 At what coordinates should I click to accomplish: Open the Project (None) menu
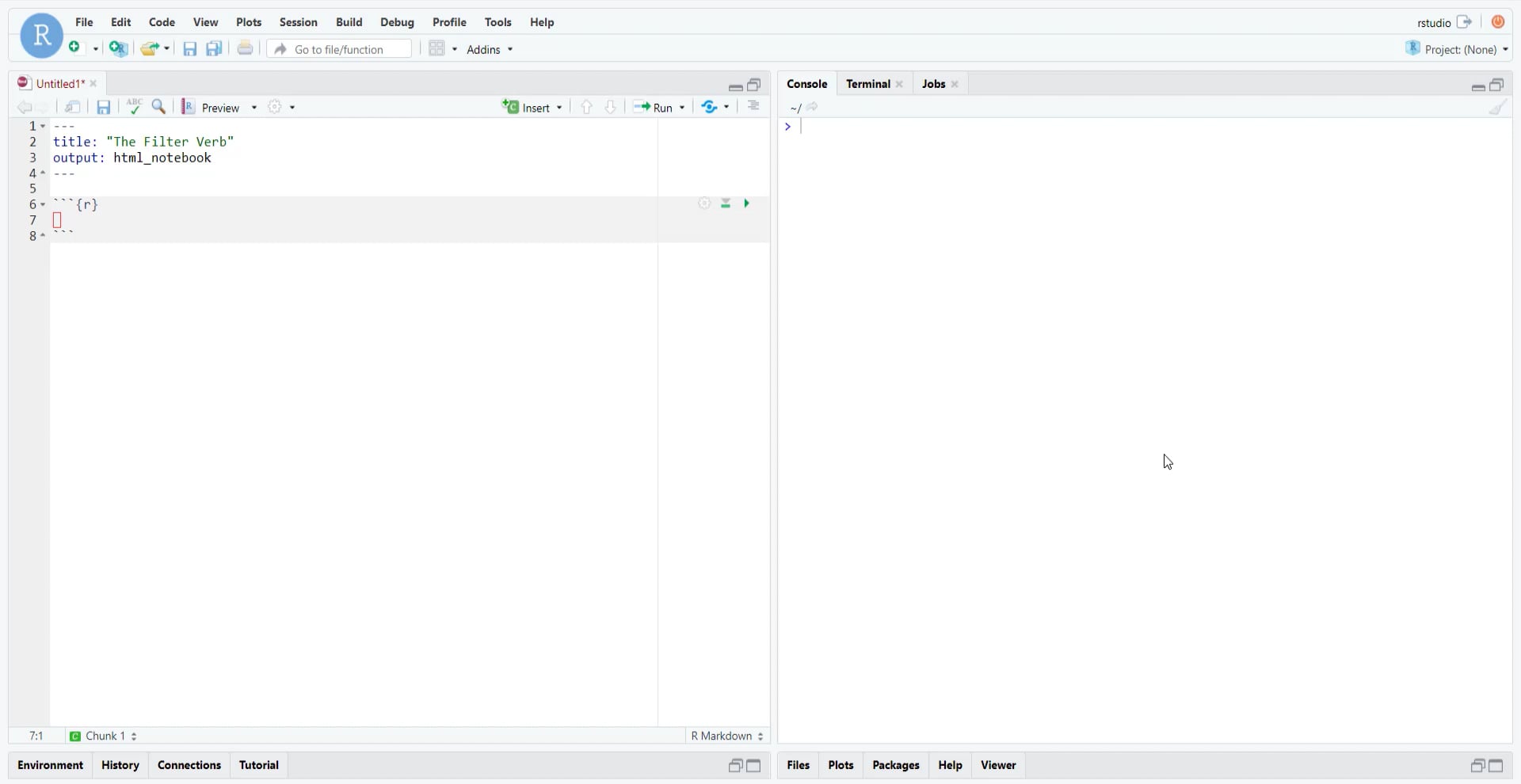click(x=1458, y=49)
